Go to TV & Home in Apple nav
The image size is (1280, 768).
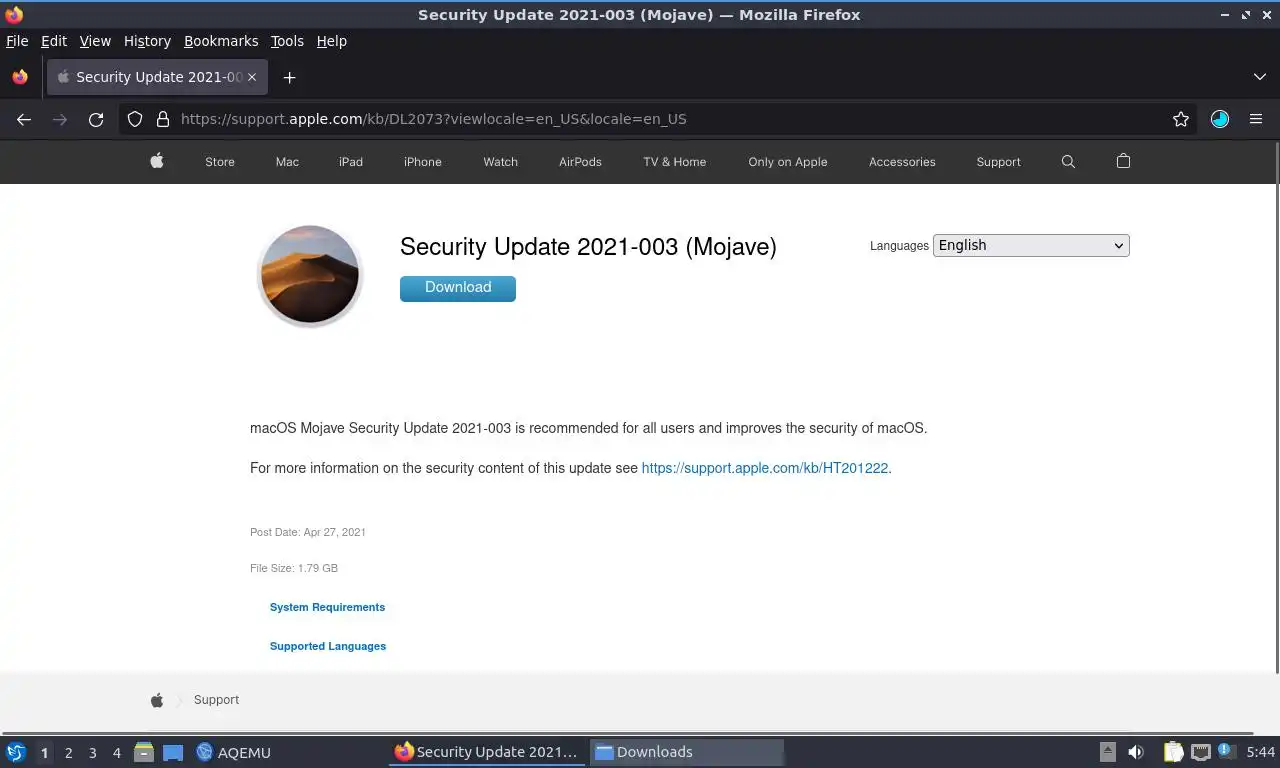click(675, 162)
